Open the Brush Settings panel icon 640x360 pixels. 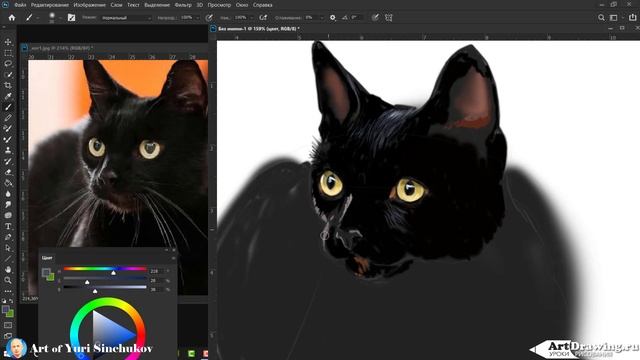point(71,18)
